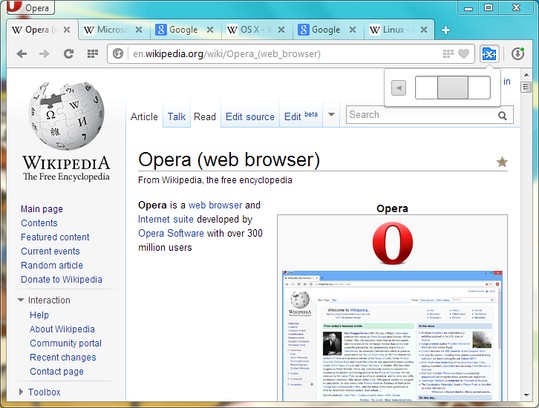The height and width of the screenshot is (408, 539).
Task: Click the vertical scrollbar thumb
Action: click(x=526, y=87)
